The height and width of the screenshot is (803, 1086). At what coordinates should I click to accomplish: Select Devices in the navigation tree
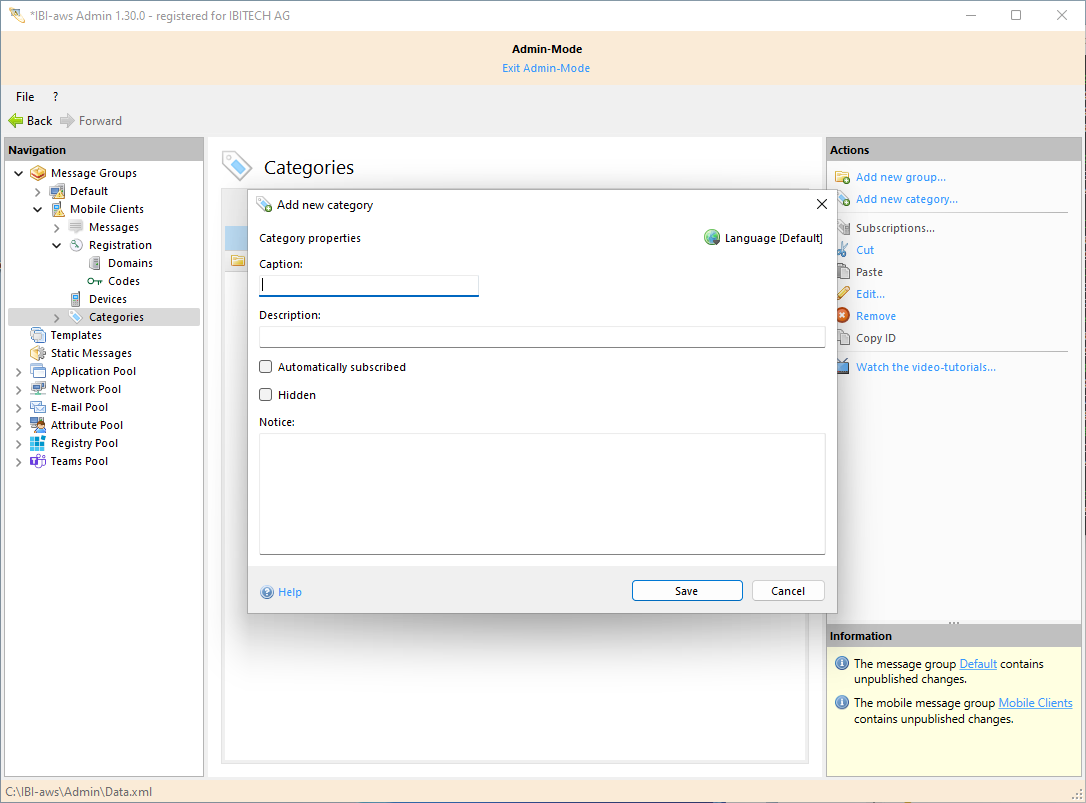click(x=107, y=299)
